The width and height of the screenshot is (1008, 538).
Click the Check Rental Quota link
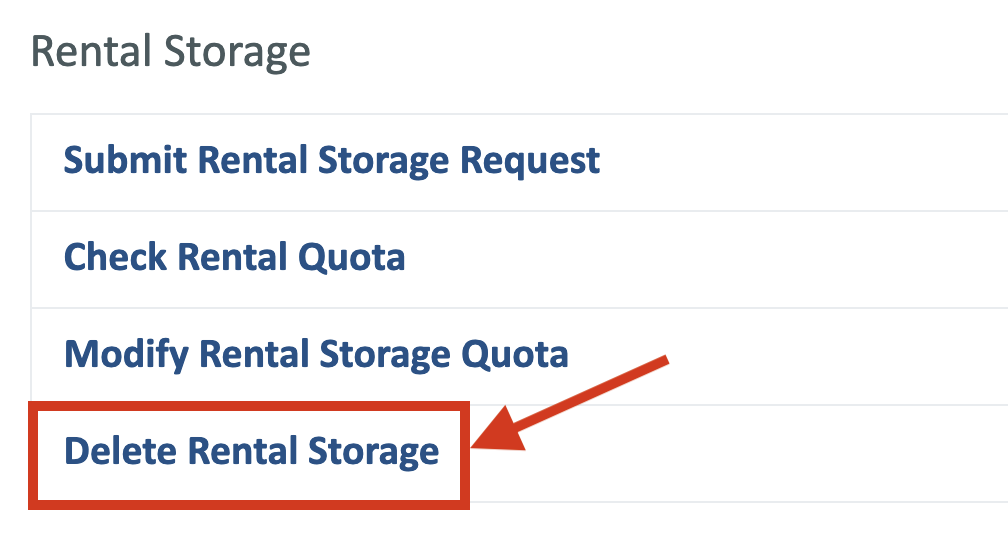(235, 257)
